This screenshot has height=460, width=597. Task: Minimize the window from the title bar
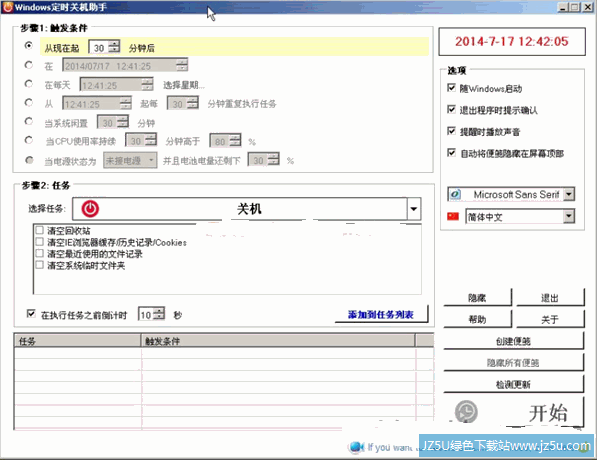(x=563, y=7)
